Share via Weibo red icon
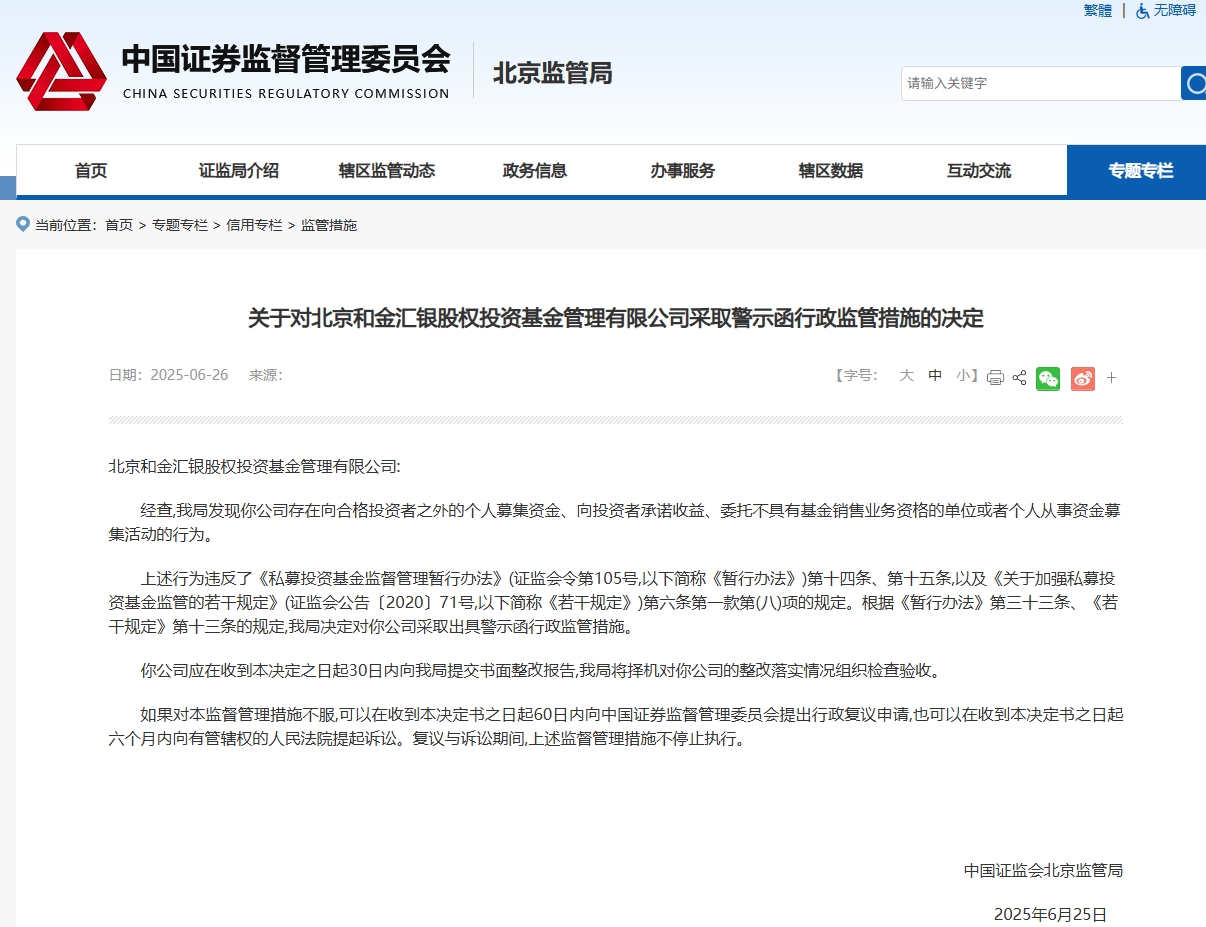Image resolution: width=1206 pixels, height=927 pixels. 1083,378
